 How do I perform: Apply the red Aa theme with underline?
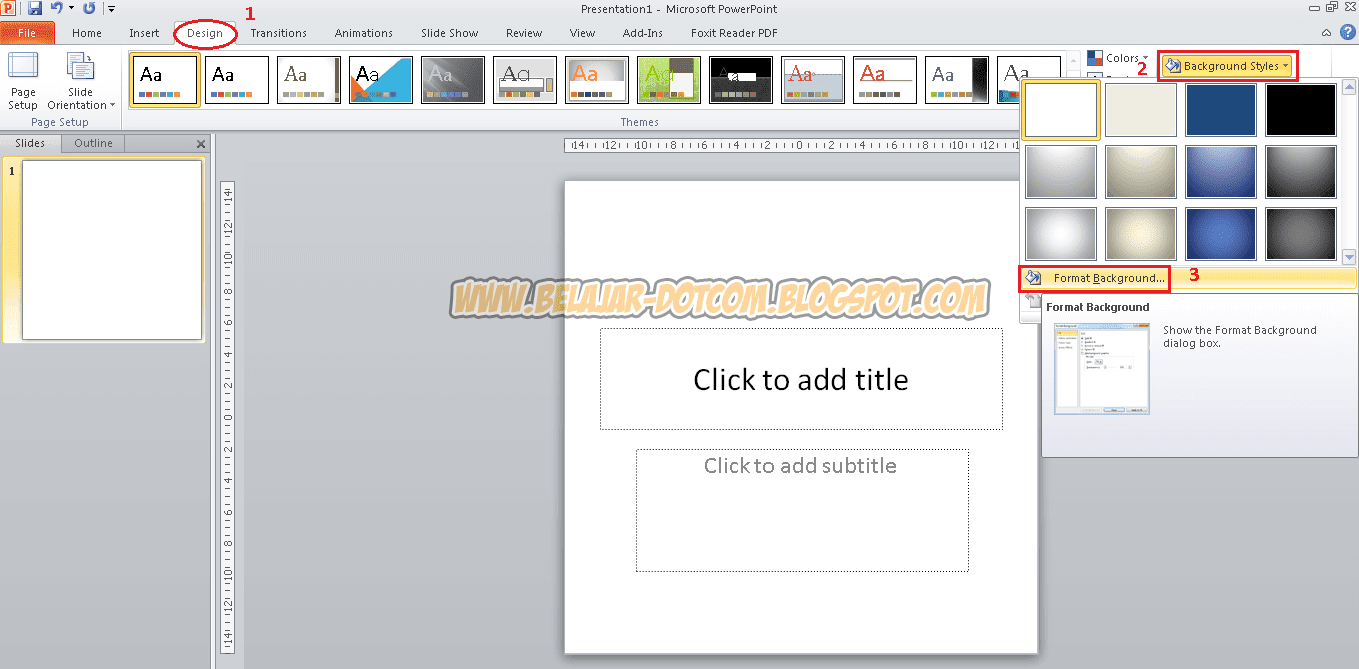point(885,80)
